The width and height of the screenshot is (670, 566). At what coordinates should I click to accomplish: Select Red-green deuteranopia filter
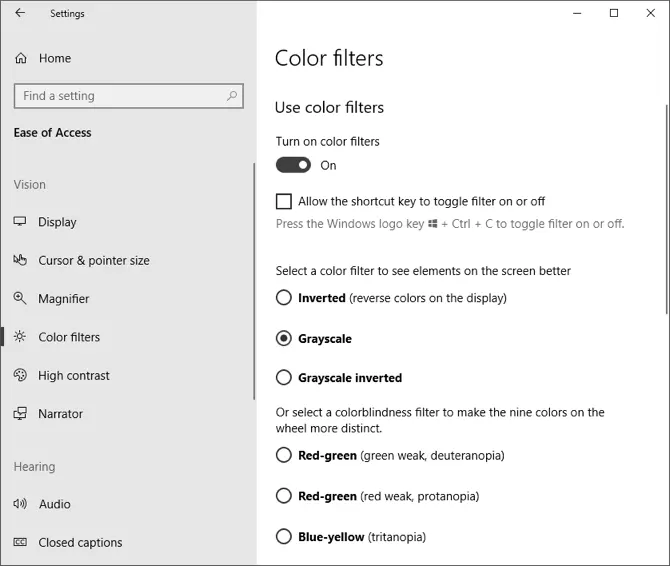point(284,456)
